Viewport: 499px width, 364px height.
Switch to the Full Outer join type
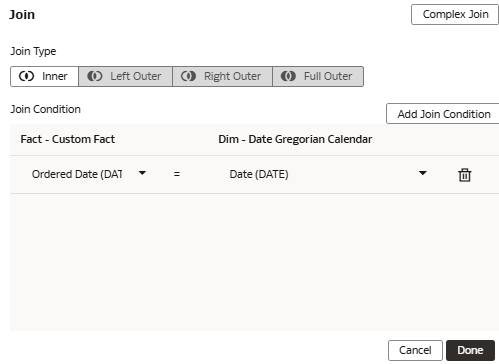(x=318, y=76)
